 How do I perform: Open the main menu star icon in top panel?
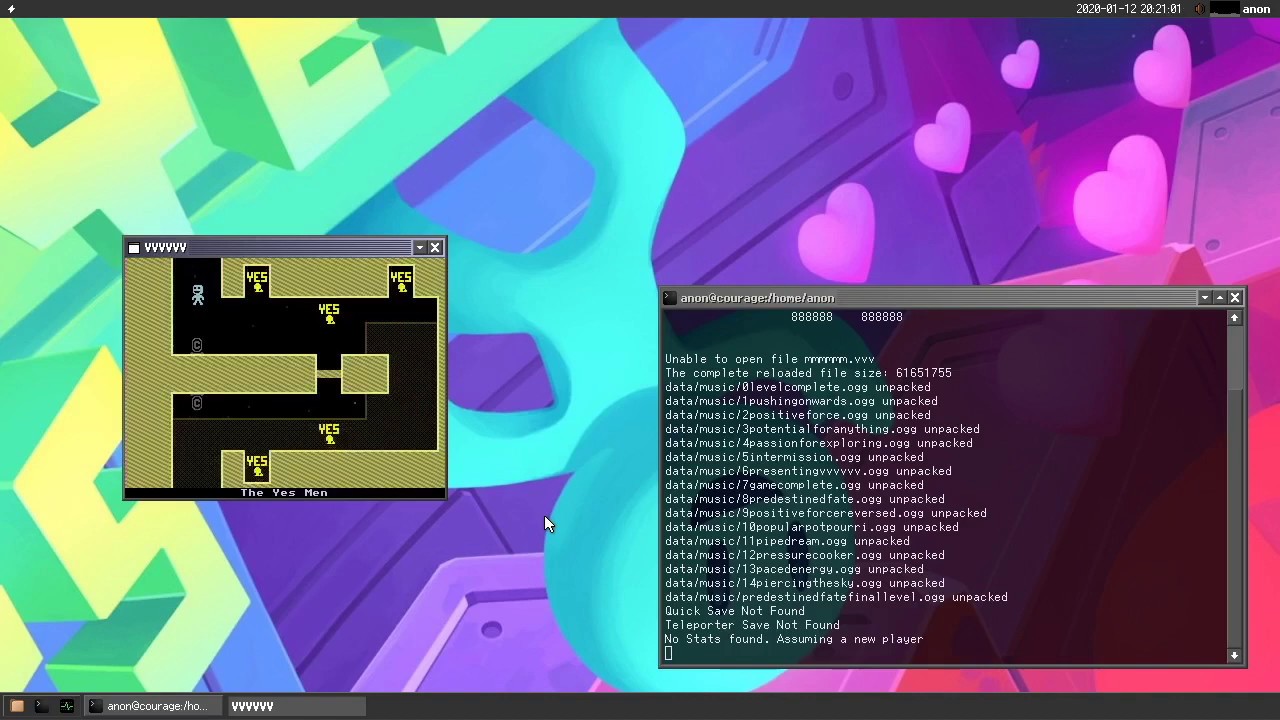point(11,9)
